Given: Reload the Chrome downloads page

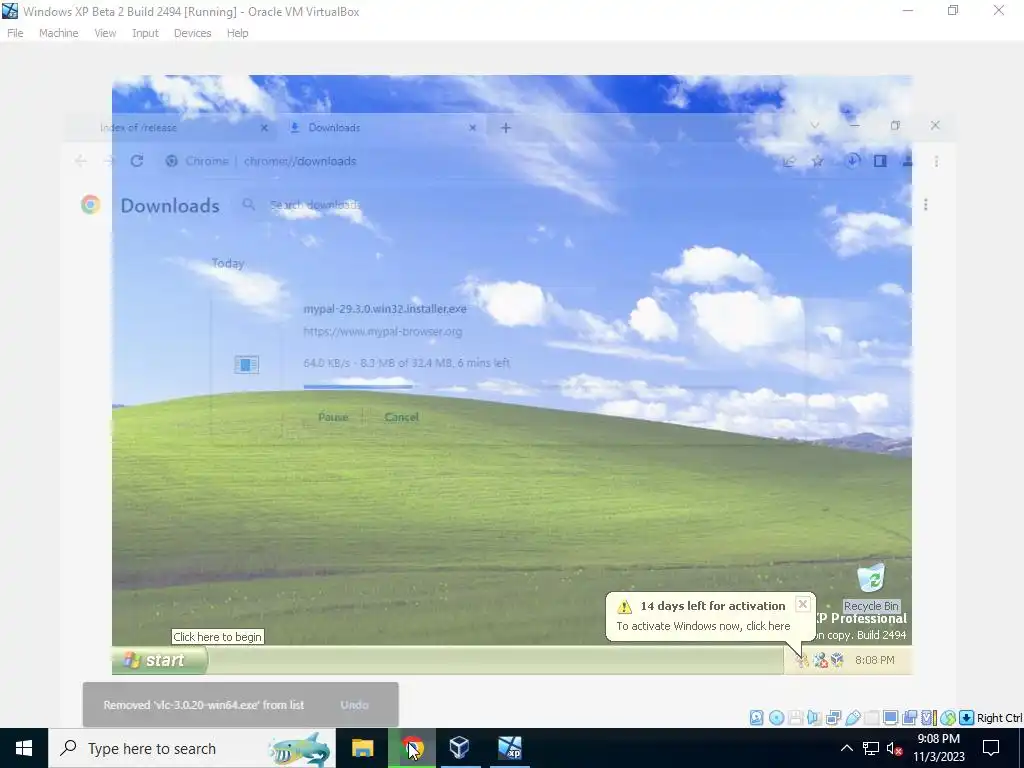Looking at the screenshot, I should (136, 161).
